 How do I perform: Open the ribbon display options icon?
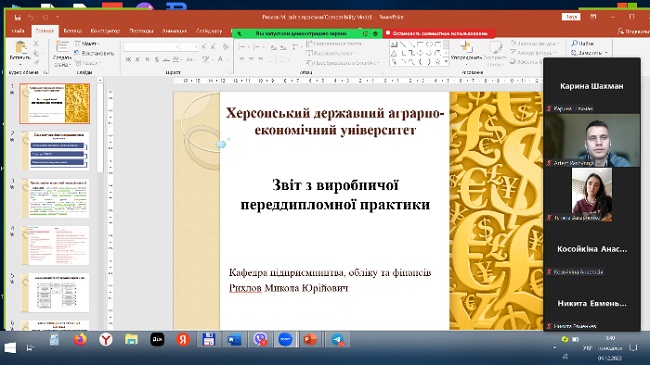click(x=593, y=17)
